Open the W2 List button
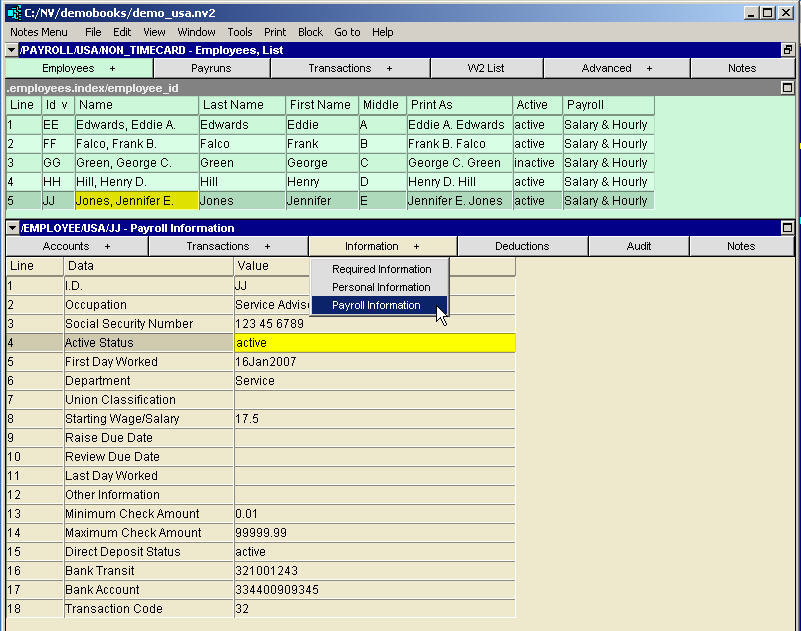 pyautogui.click(x=486, y=68)
